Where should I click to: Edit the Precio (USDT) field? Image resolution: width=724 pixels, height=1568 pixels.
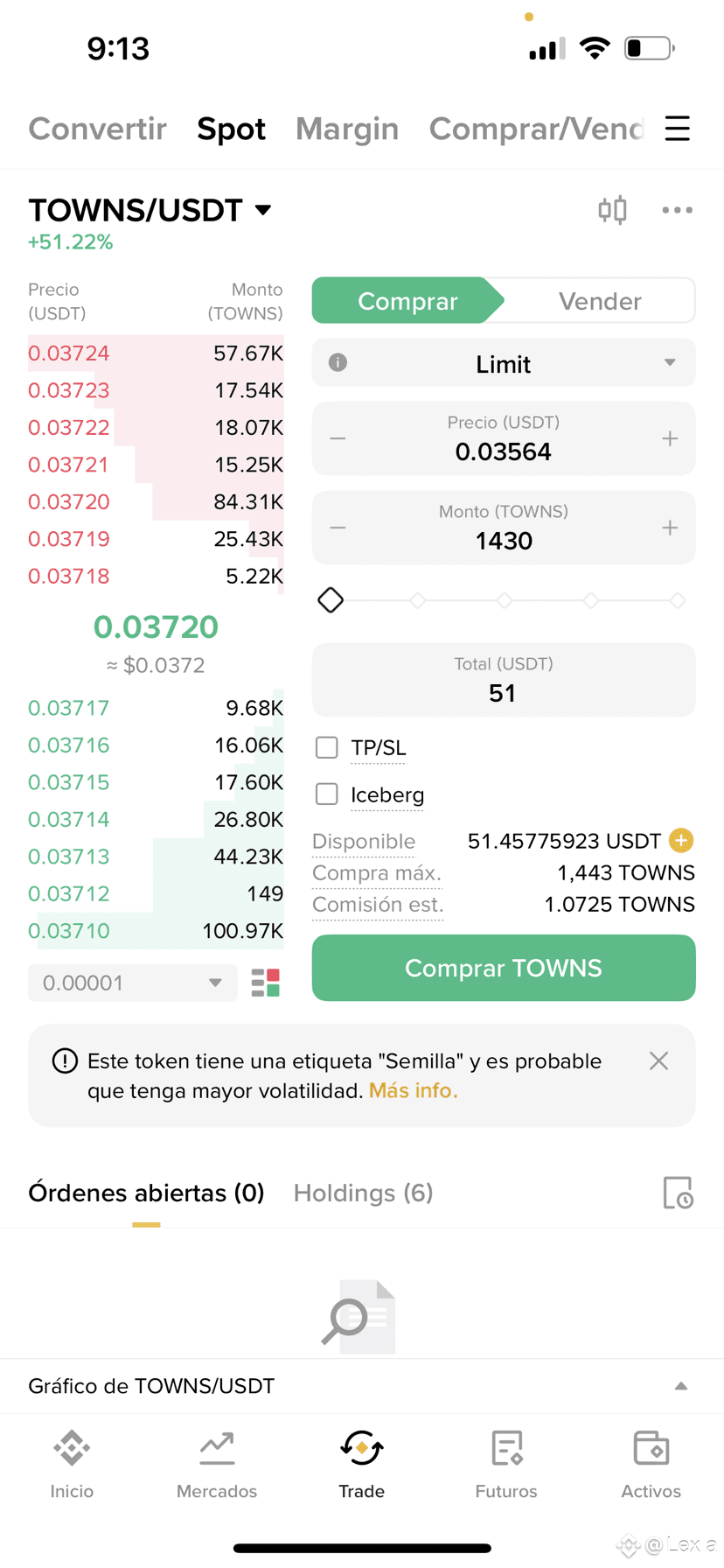coord(504,438)
